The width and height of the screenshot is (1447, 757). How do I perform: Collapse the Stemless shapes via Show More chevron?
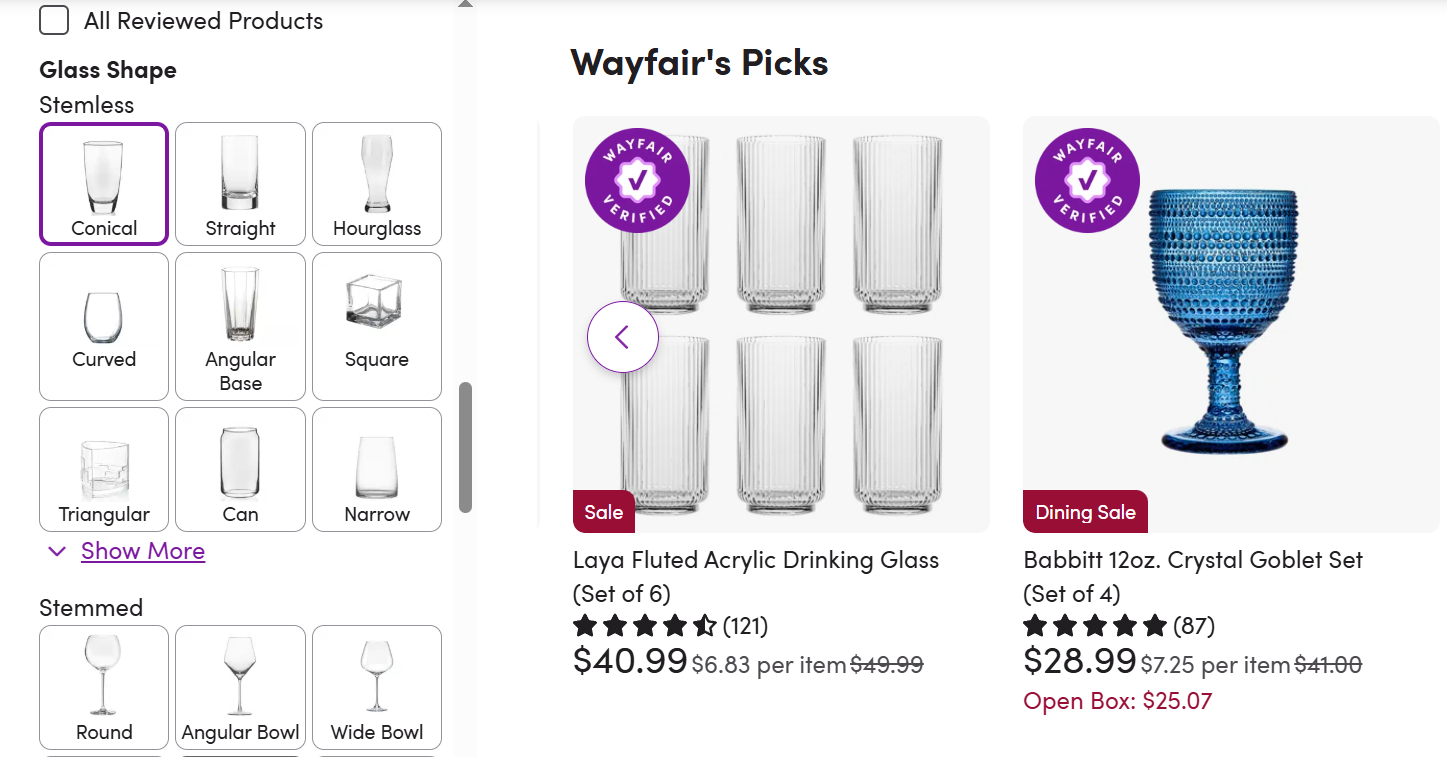click(57, 551)
